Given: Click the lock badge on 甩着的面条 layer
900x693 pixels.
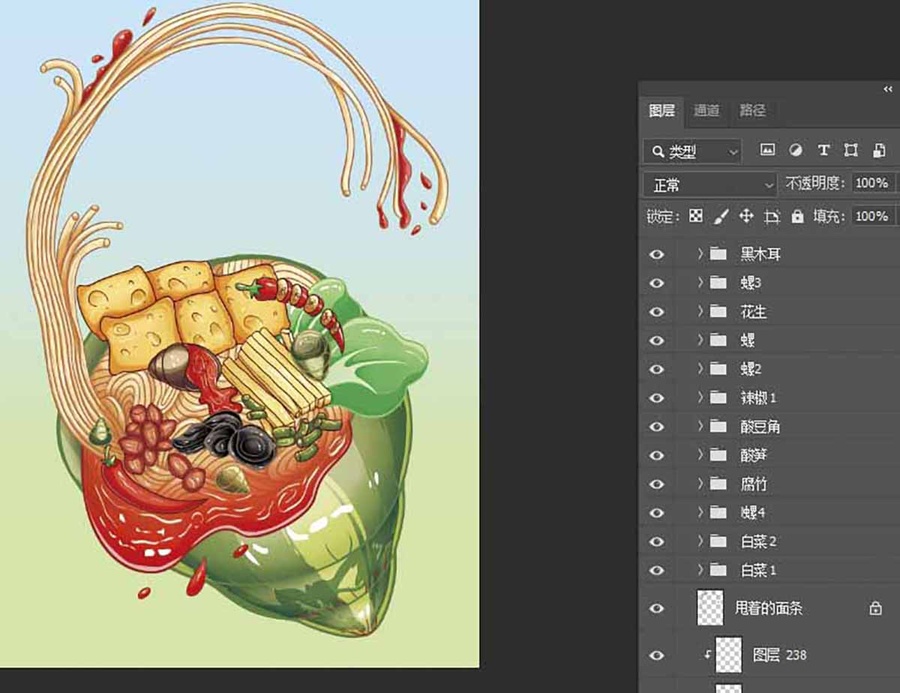Looking at the screenshot, I should pyautogui.click(x=875, y=608).
